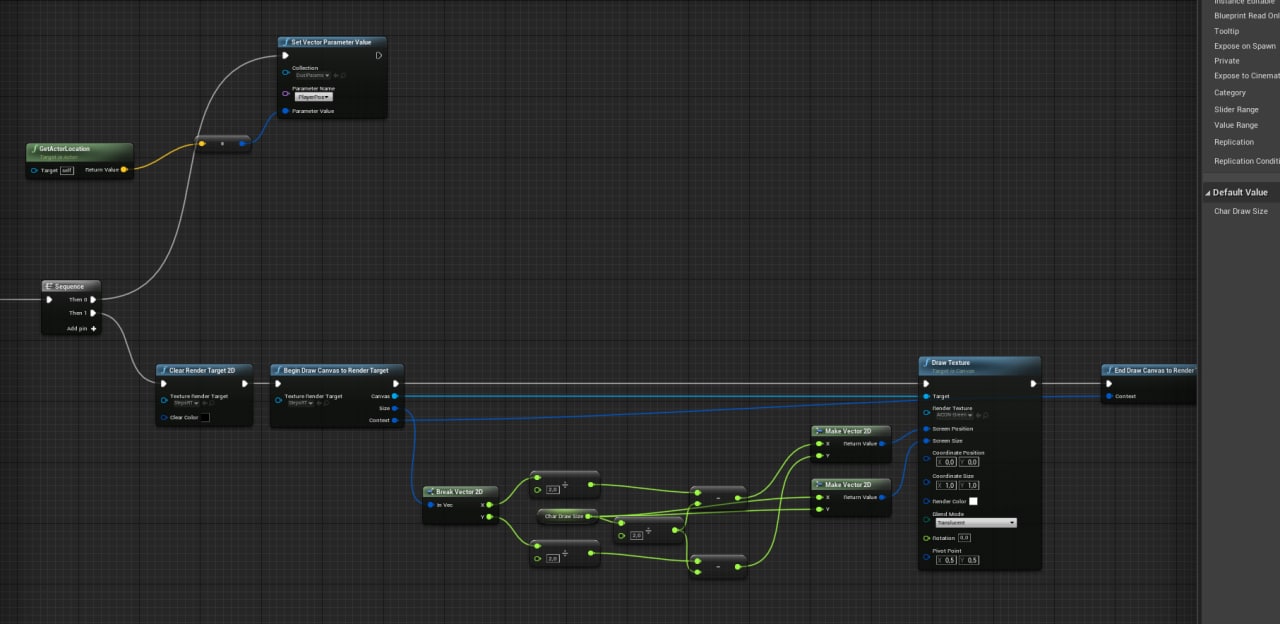Viewport: 1280px width, 624px height.
Task: Add pin on the Sequence node
Action: (x=81, y=328)
